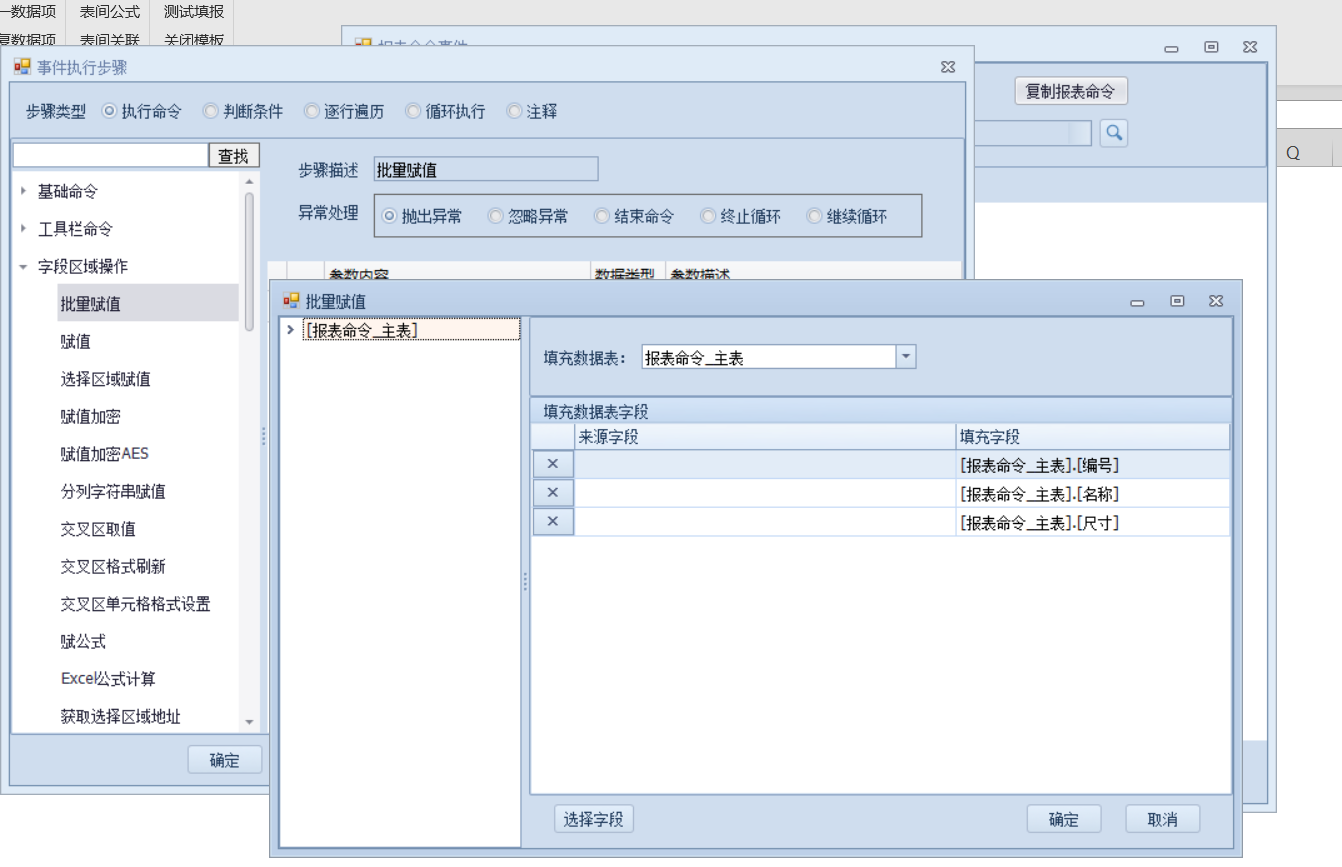Select the 循环执行 radio button
Image resolution: width=1342 pixels, height=867 pixels.
413,112
